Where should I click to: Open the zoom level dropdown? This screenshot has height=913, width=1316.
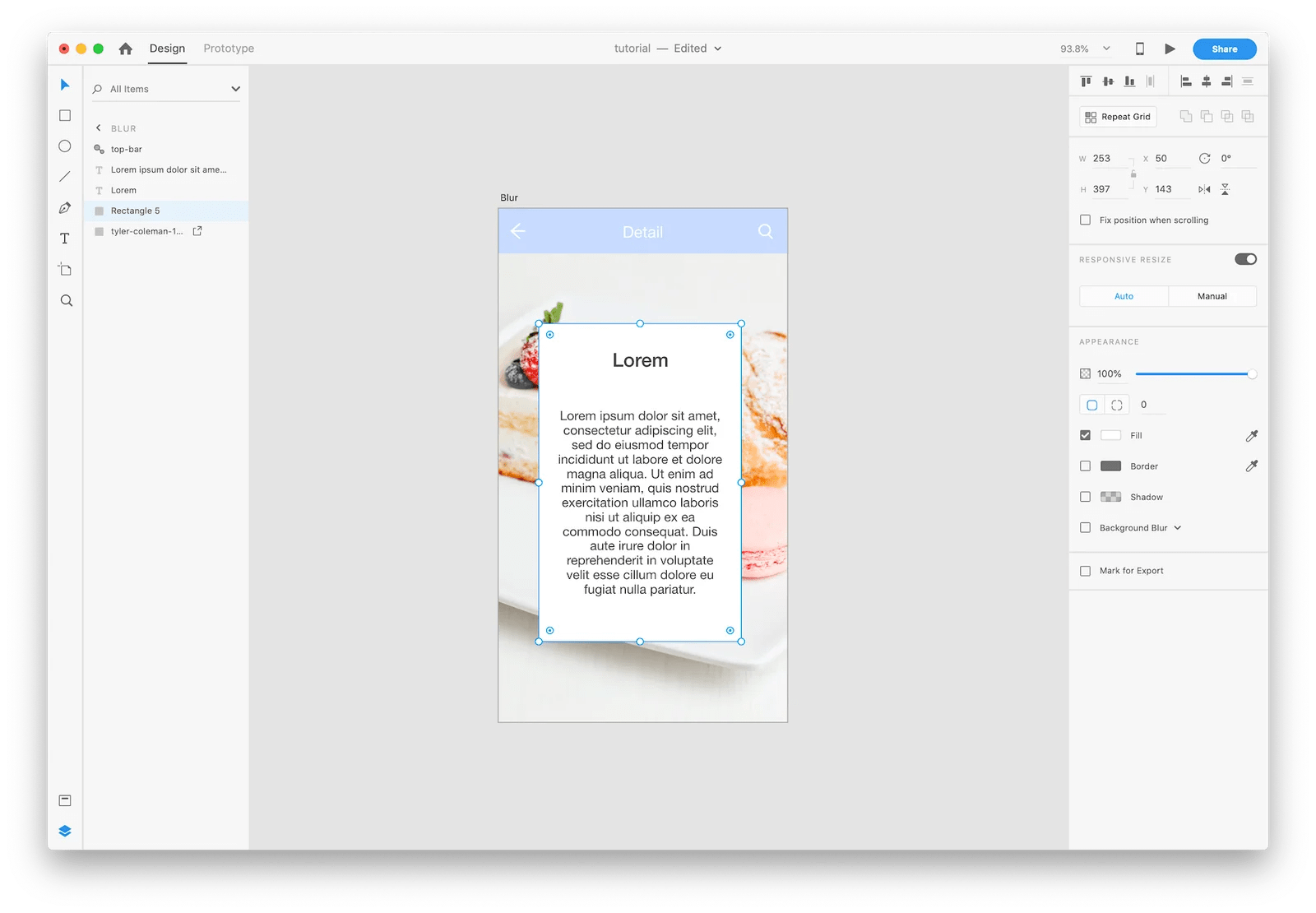(1106, 49)
